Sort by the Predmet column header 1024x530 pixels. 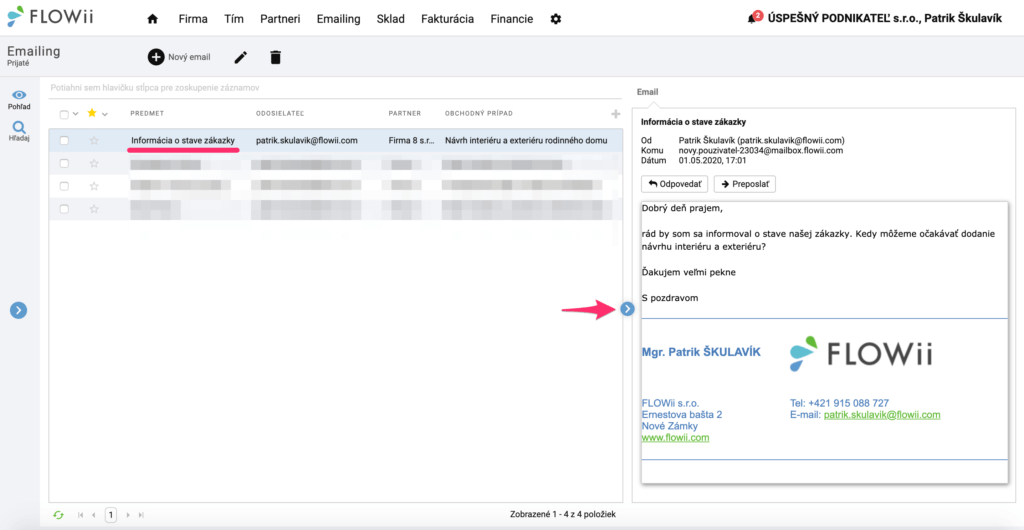[x=146, y=114]
